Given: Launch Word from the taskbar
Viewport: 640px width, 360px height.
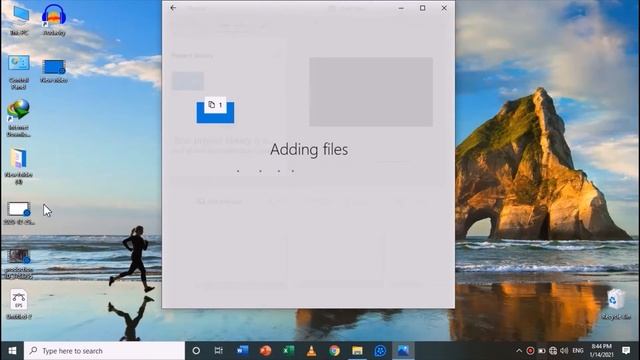Looking at the screenshot, I should point(242,351).
